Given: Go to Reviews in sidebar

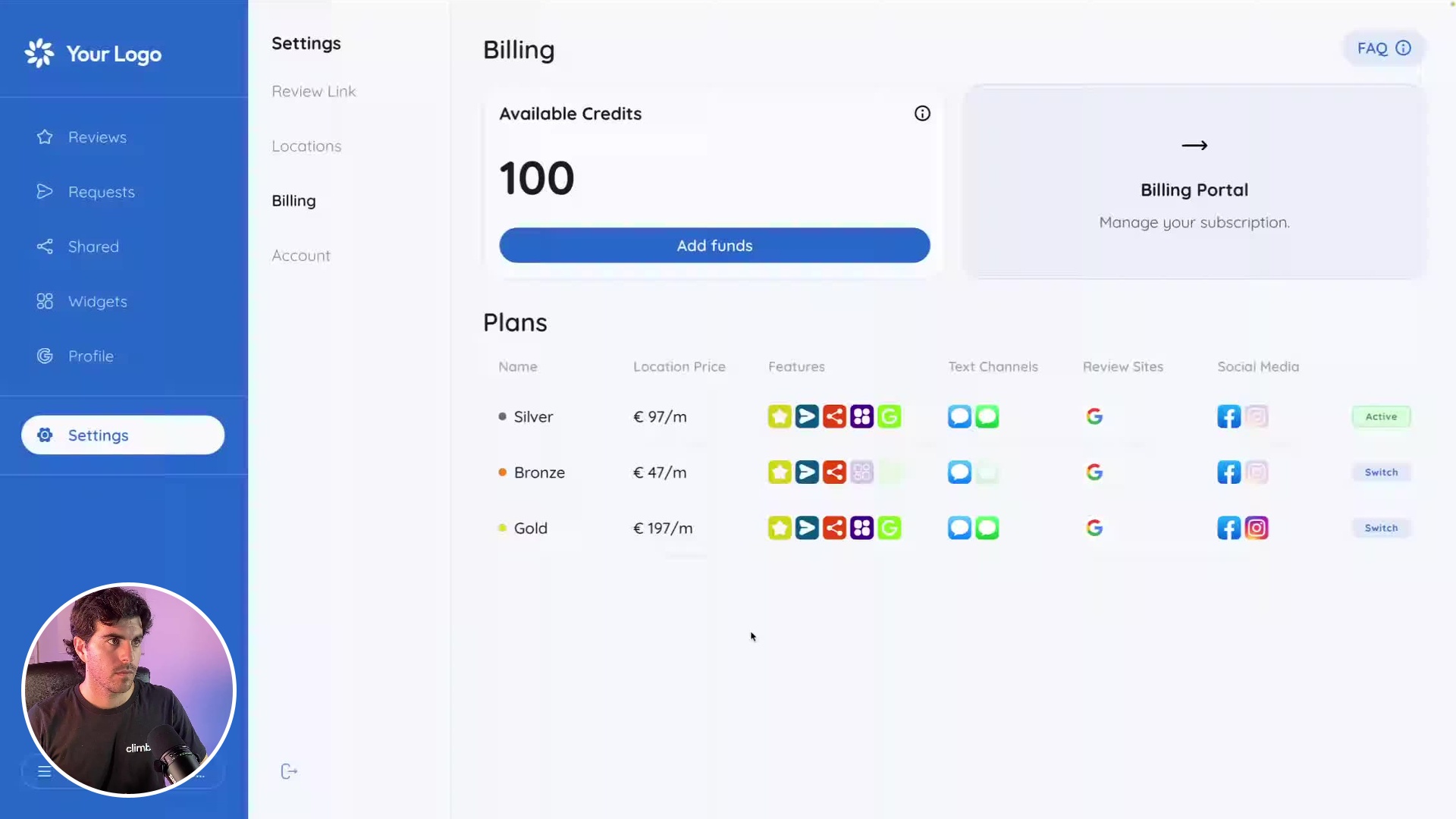Looking at the screenshot, I should (97, 137).
